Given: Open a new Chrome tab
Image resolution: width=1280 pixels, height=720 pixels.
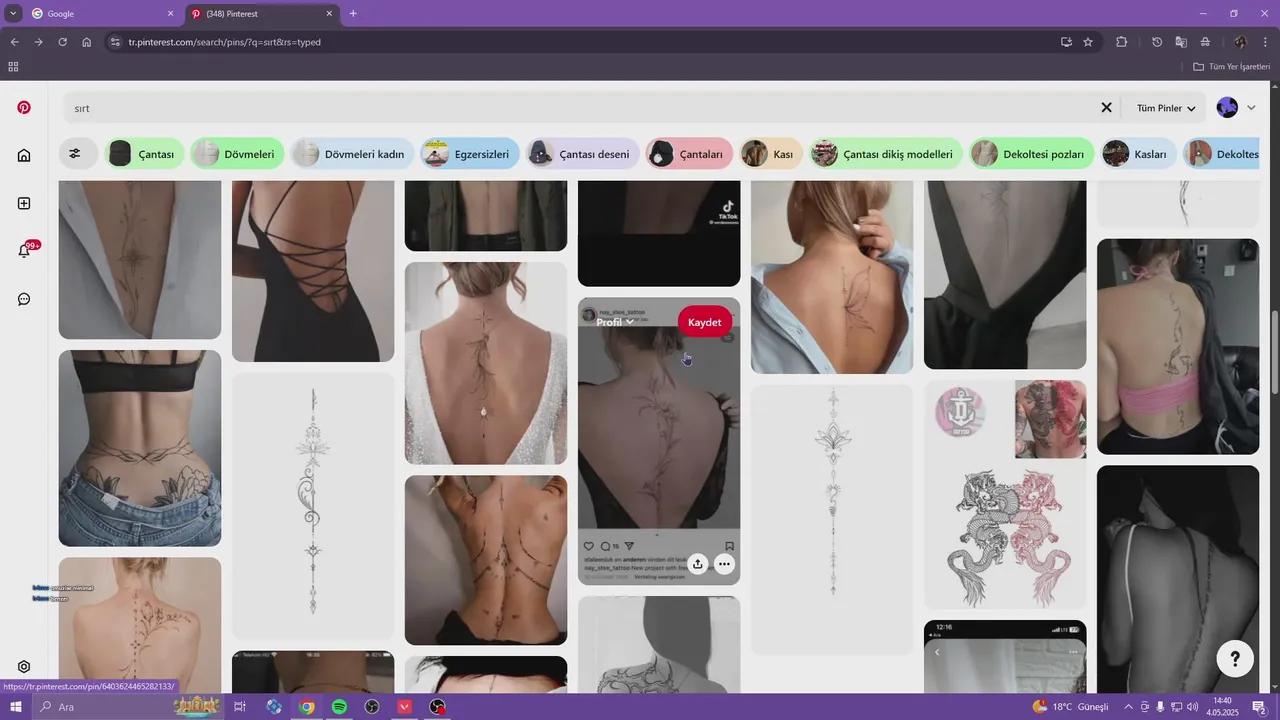Looking at the screenshot, I should click(353, 13).
